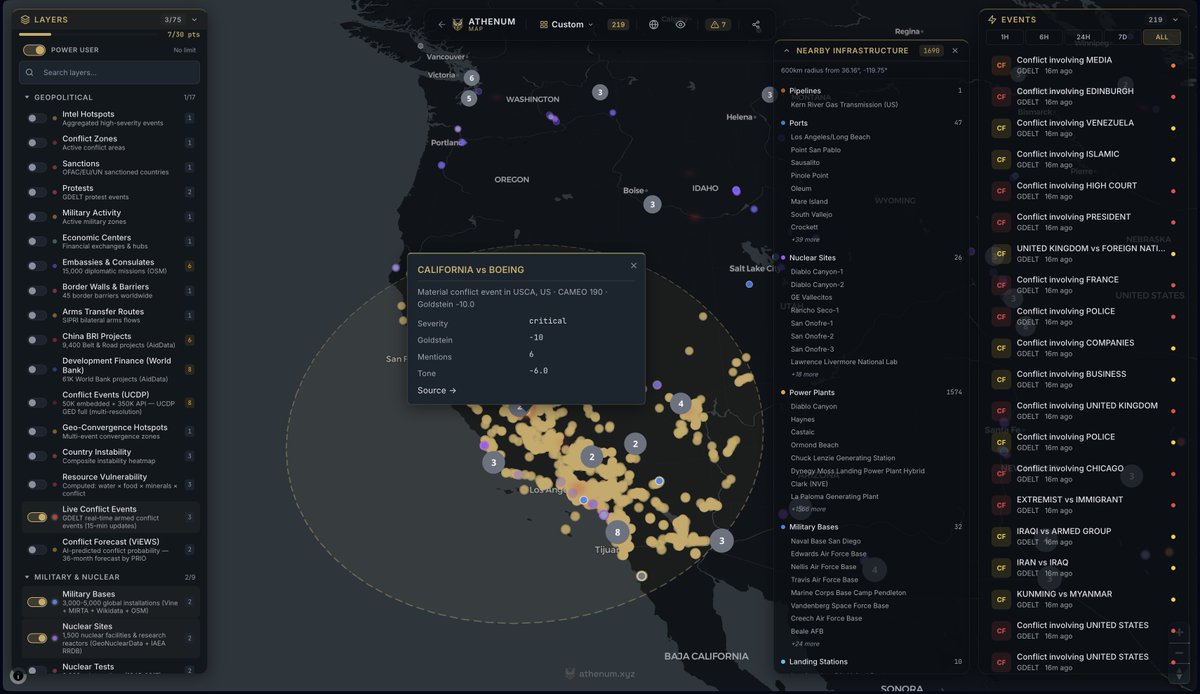Viewport: 1200px width, 694px height.
Task: Click the CF icon for KUNMING vs MYANMAR
Action: 1001,599
